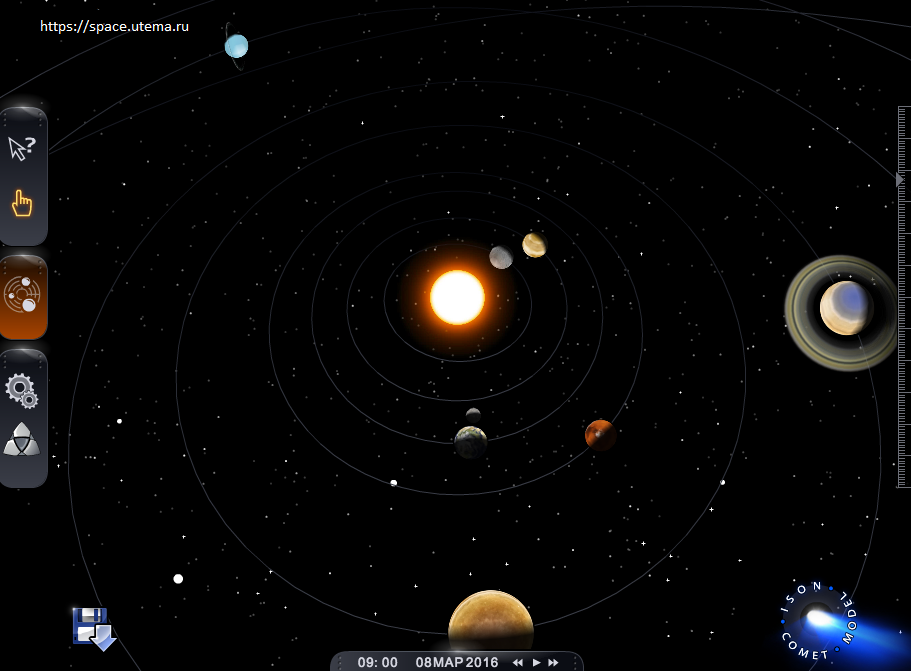Open the space.utema.ru link

point(114,26)
